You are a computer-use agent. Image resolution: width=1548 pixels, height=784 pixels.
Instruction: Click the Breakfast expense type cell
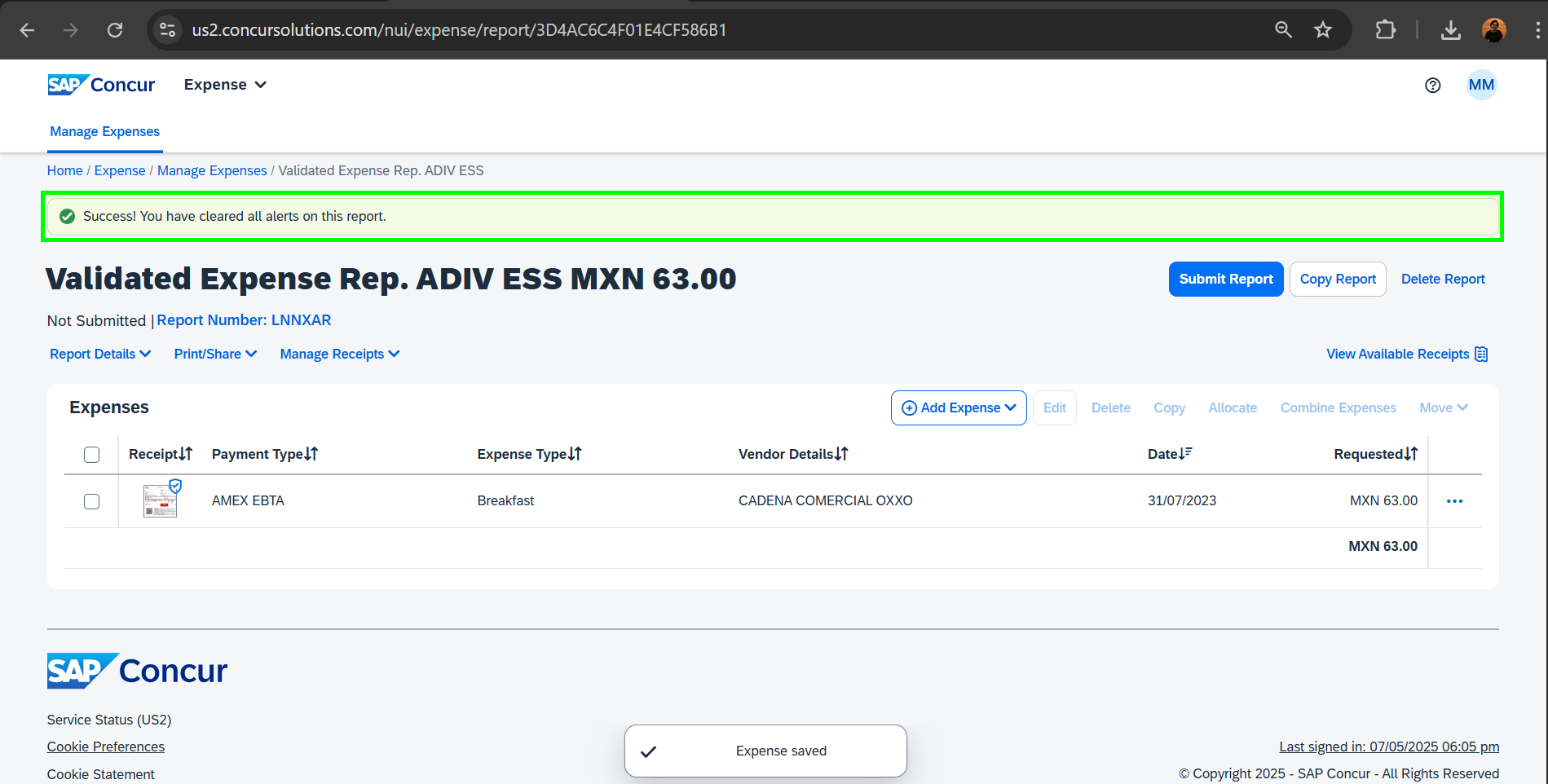click(x=505, y=500)
